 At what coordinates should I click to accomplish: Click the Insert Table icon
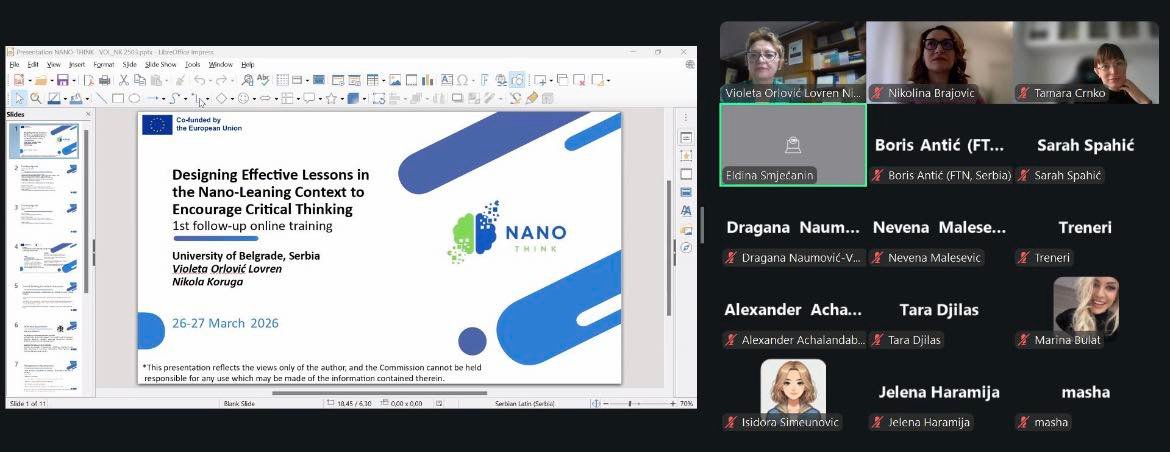coord(372,81)
